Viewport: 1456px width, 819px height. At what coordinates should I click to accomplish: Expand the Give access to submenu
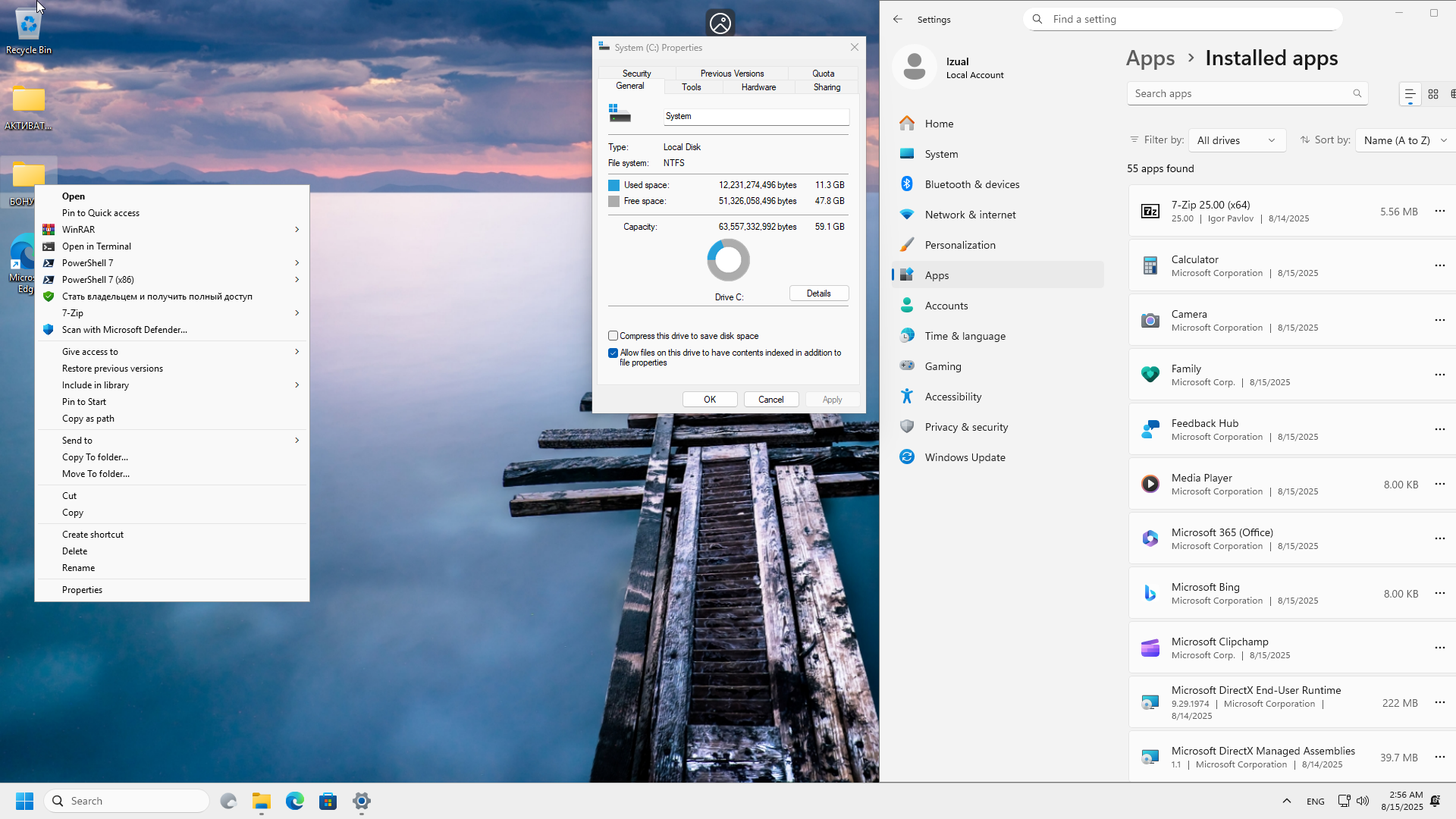[172, 352]
